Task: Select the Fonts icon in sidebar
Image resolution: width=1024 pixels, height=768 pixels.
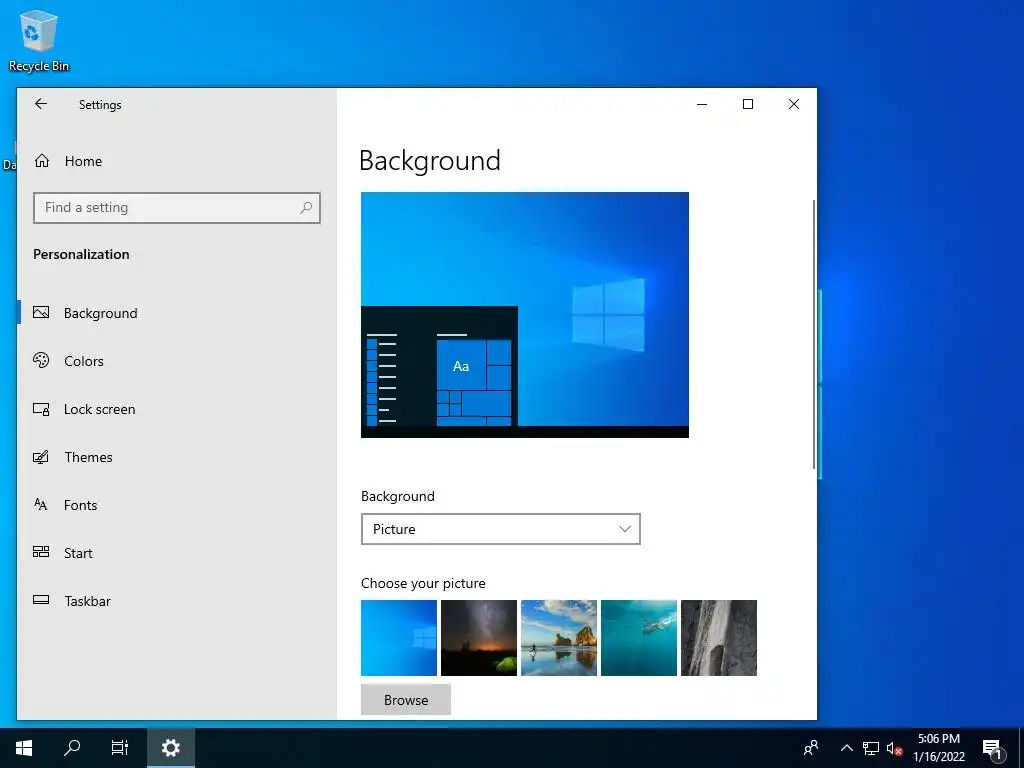Action: pos(41,505)
